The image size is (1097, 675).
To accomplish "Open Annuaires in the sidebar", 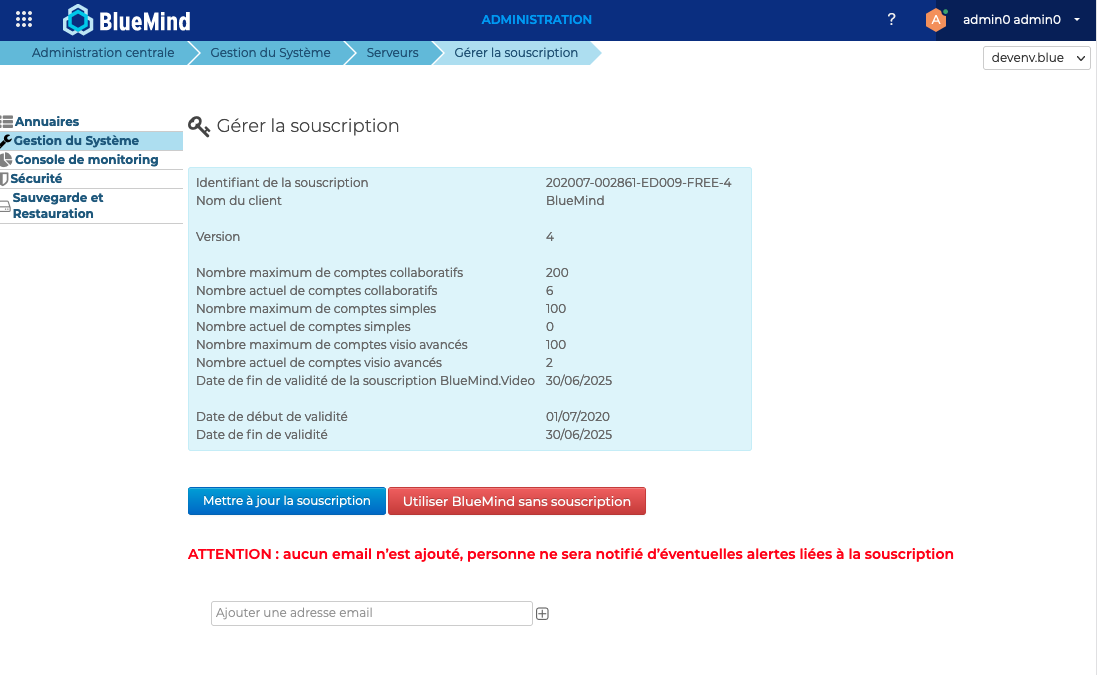I will (x=47, y=122).
